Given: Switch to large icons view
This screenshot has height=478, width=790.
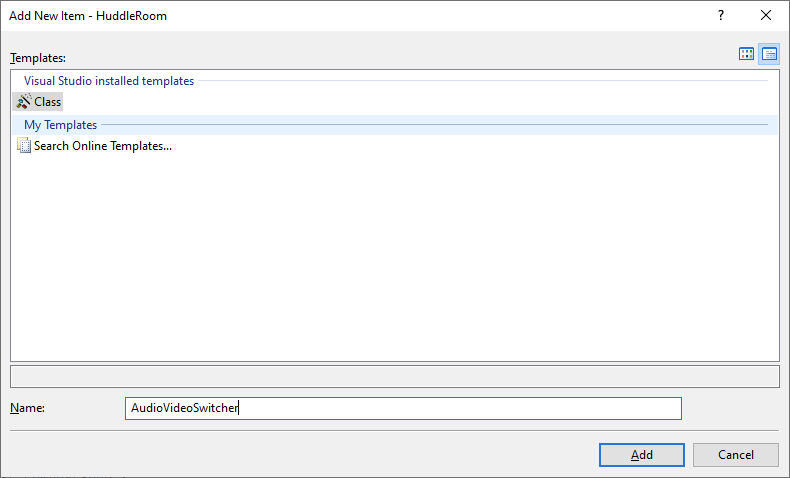Looking at the screenshot, I should [746, 54].
